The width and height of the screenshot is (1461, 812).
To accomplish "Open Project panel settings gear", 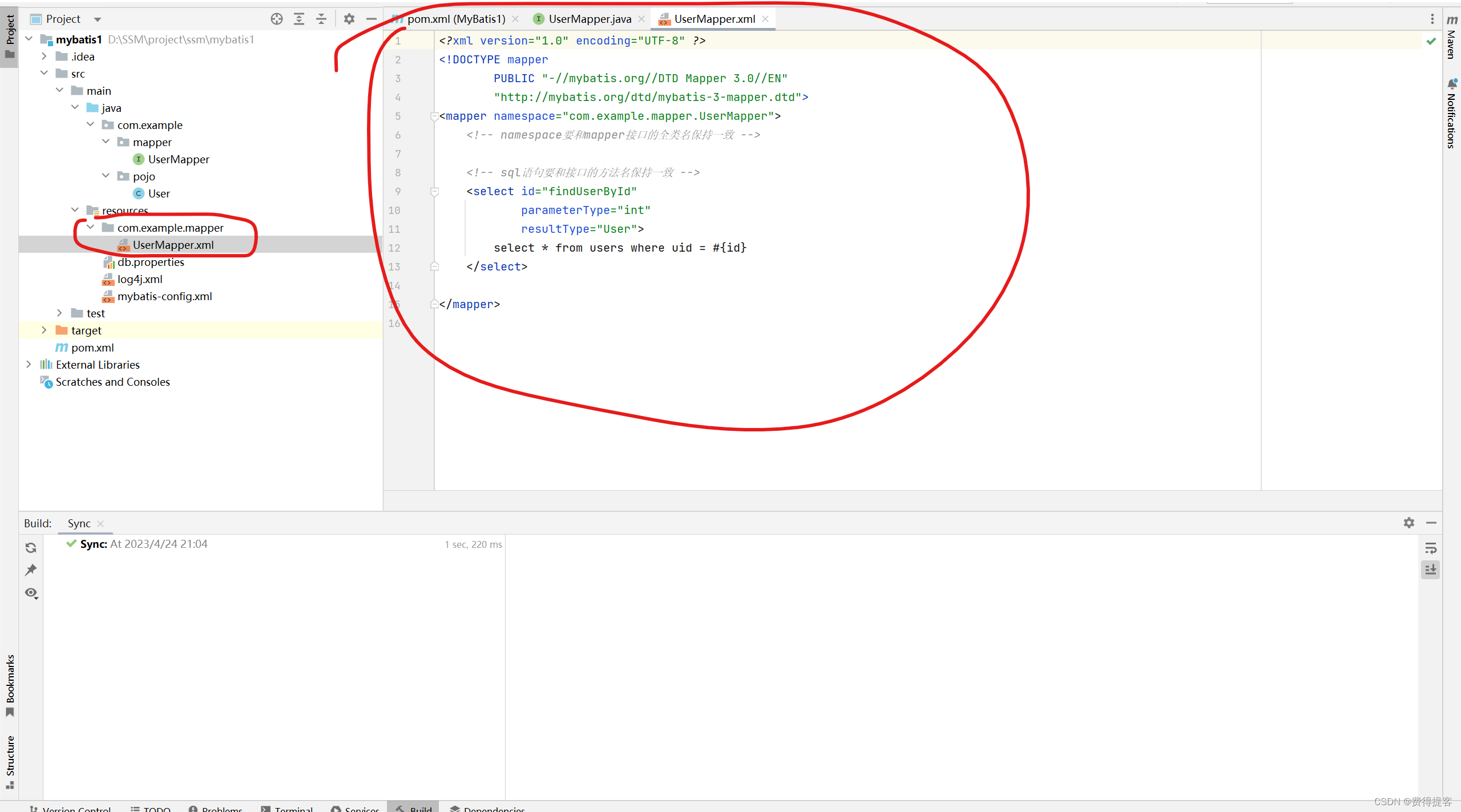I will tap(349, 19).
